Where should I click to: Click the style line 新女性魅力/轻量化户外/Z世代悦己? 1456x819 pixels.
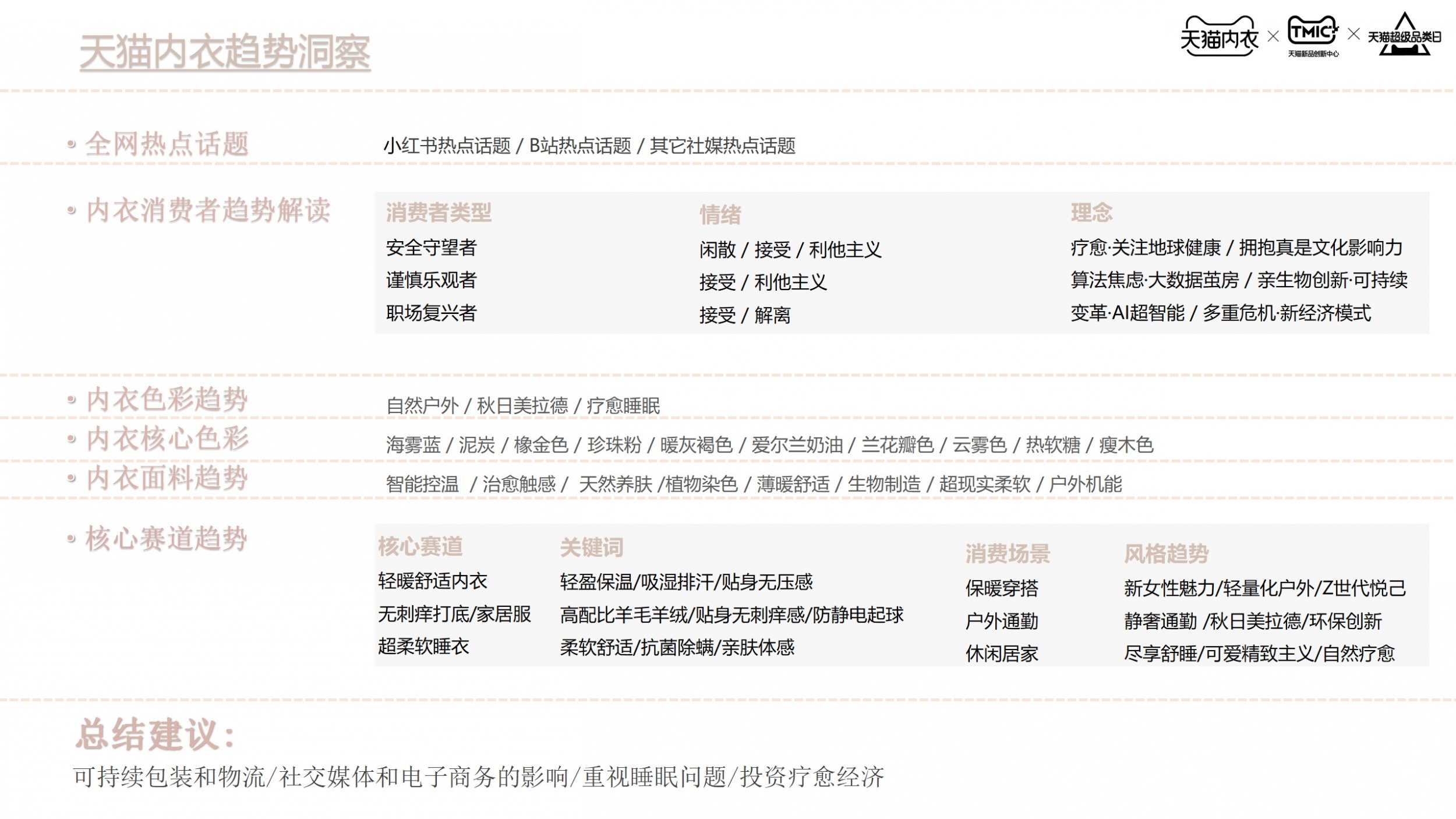pos(1265,588)
